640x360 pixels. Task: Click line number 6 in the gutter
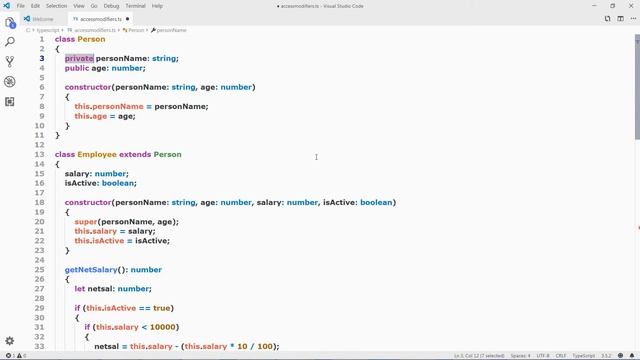pyautogui.click(x=42, y=87)
